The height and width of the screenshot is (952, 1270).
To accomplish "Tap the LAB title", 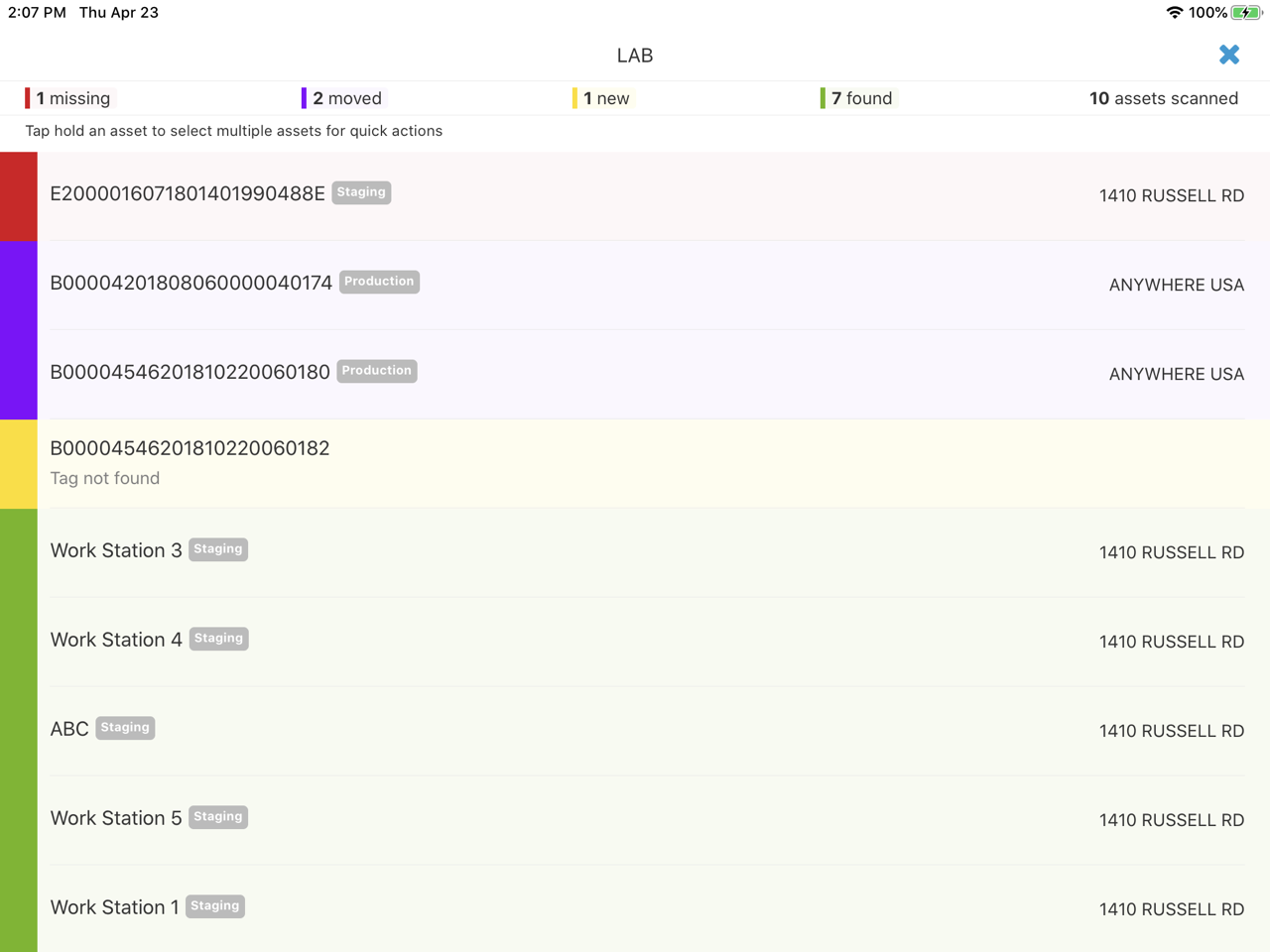I will pos(635,56).
